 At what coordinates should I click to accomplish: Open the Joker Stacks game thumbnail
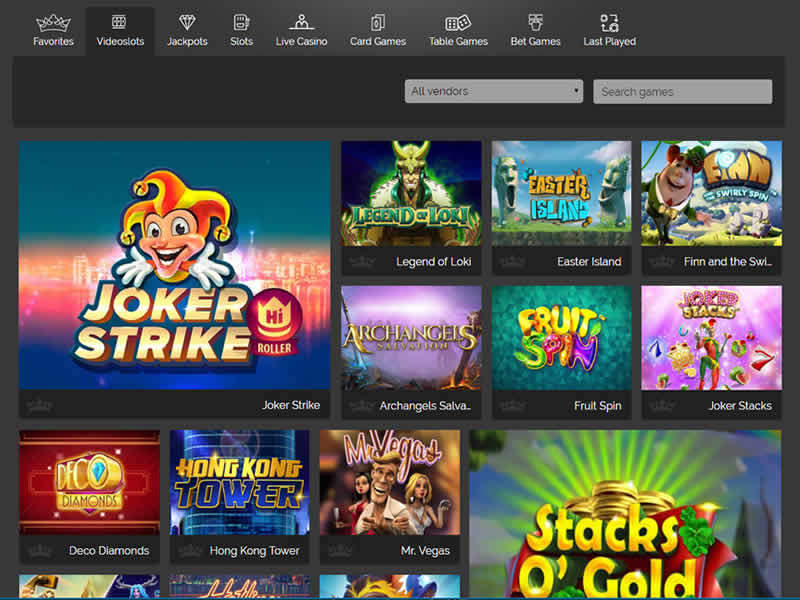coord(711,338)
